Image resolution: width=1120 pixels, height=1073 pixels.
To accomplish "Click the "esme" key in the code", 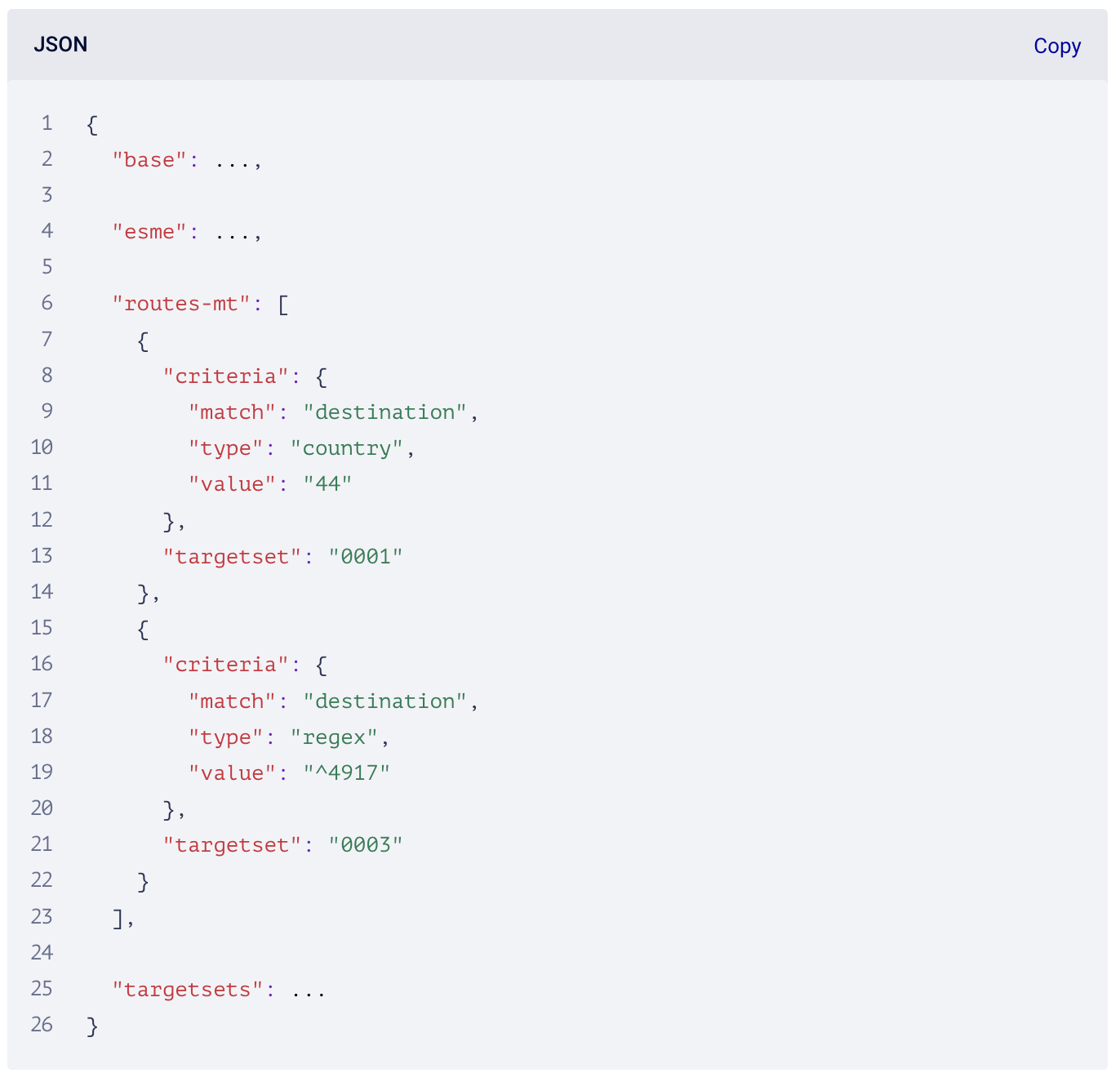I will click(x=150, y=232).
